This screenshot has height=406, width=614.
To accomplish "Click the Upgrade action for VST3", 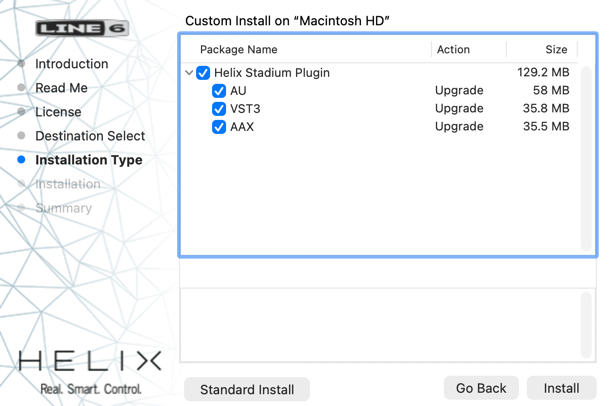I will point(459,108).
